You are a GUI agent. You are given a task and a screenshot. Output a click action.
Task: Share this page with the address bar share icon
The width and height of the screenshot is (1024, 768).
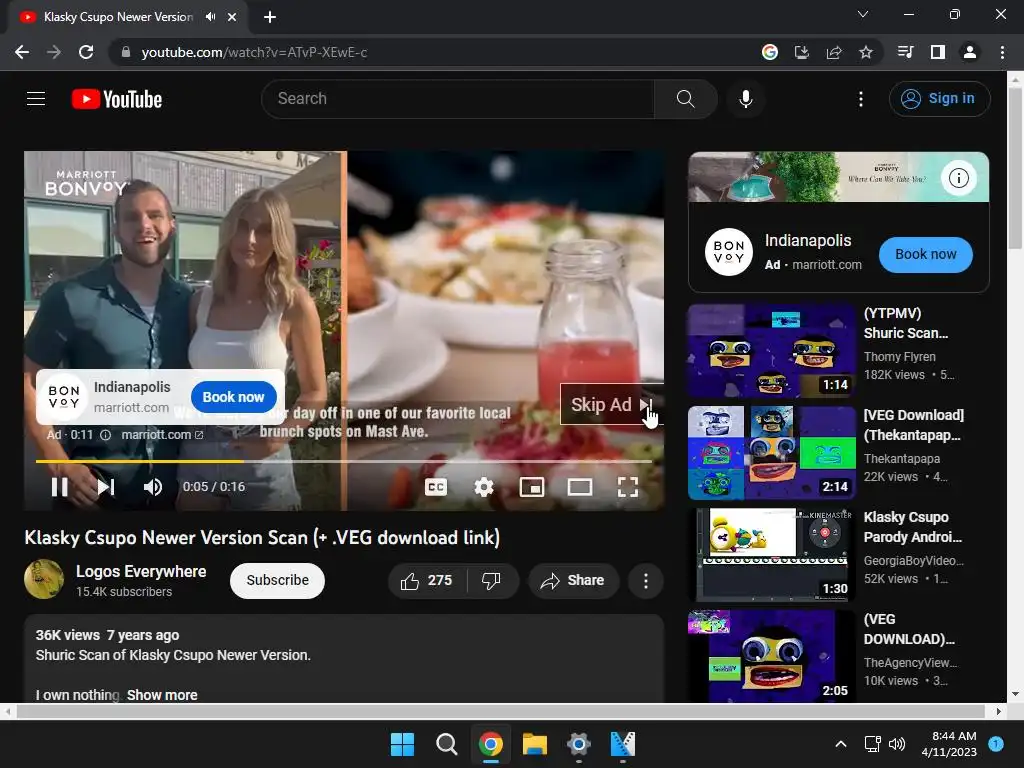(834, 52)
